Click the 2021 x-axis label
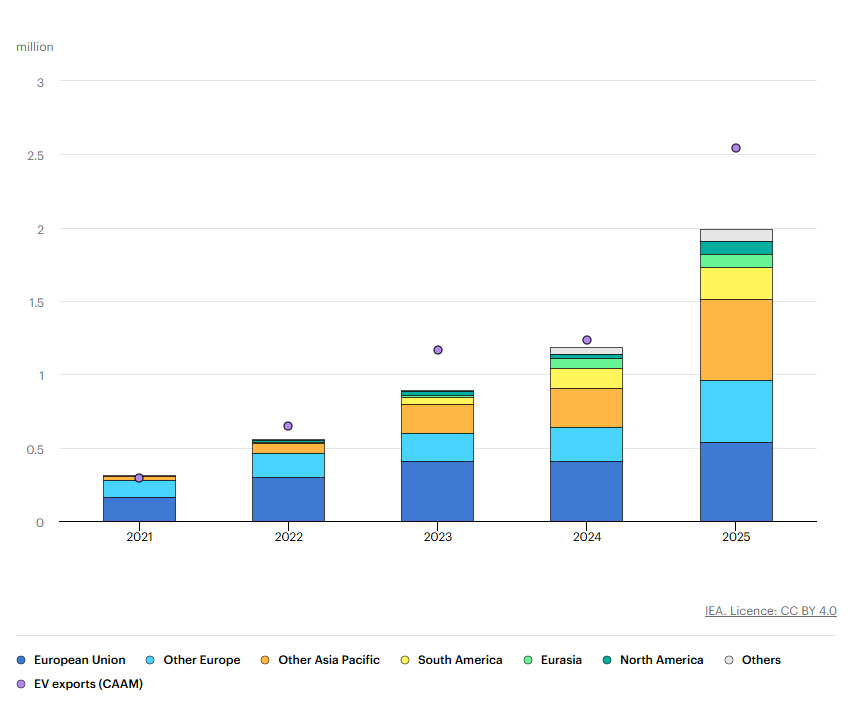 [139, 537]
